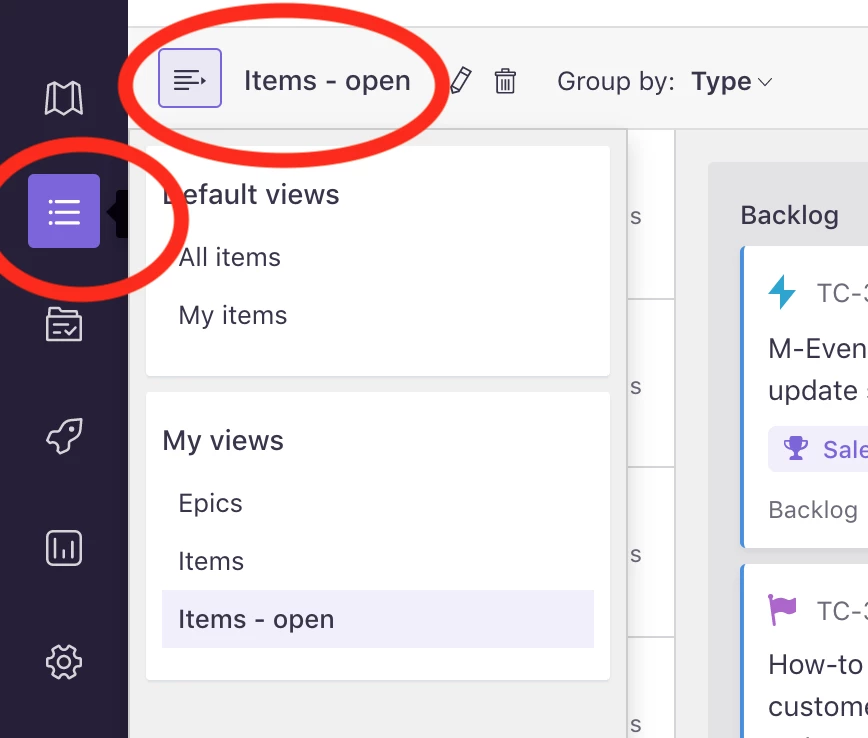Select the purple list view sidebar icon
The height and width of the screenshot is (738, 868).
tap(64, 211)
